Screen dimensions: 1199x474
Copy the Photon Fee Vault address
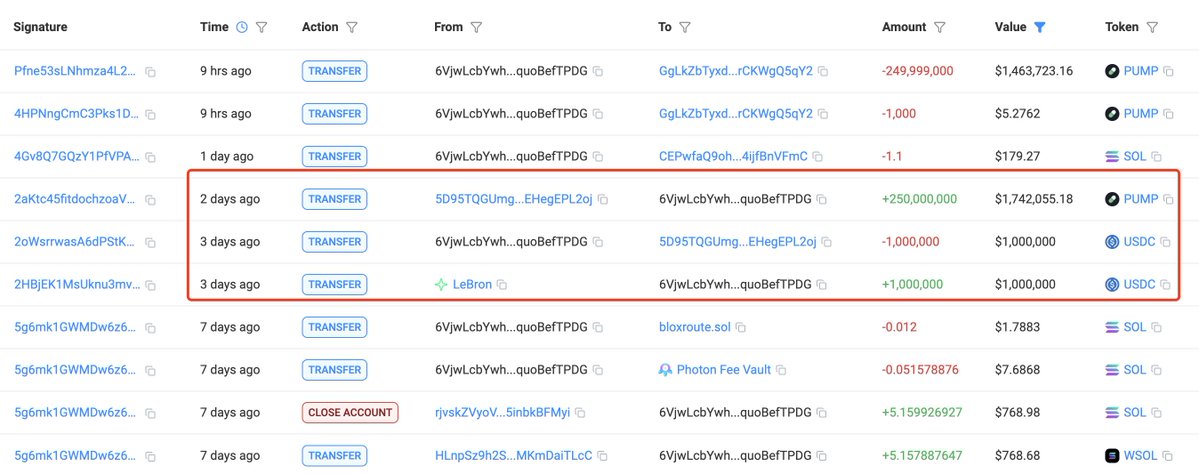(781, 370)
